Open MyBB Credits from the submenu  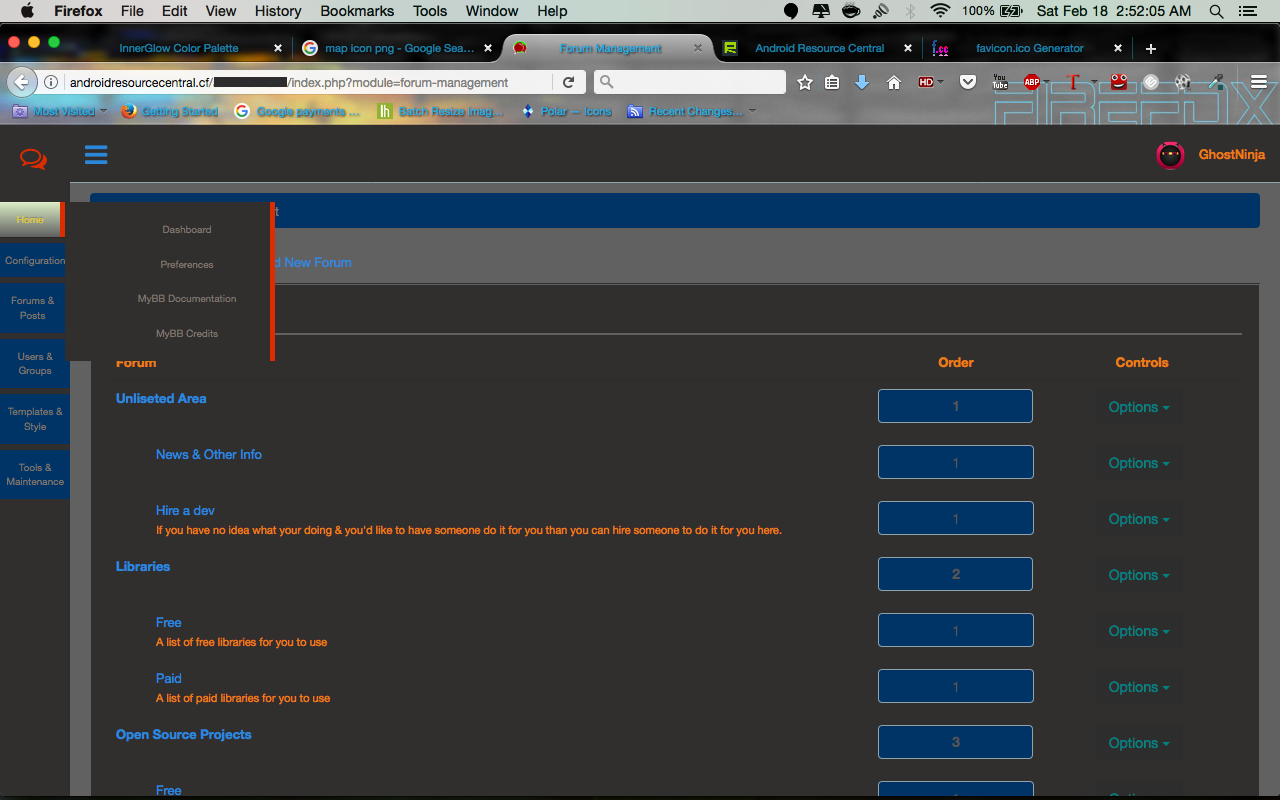tap(187, 334)
